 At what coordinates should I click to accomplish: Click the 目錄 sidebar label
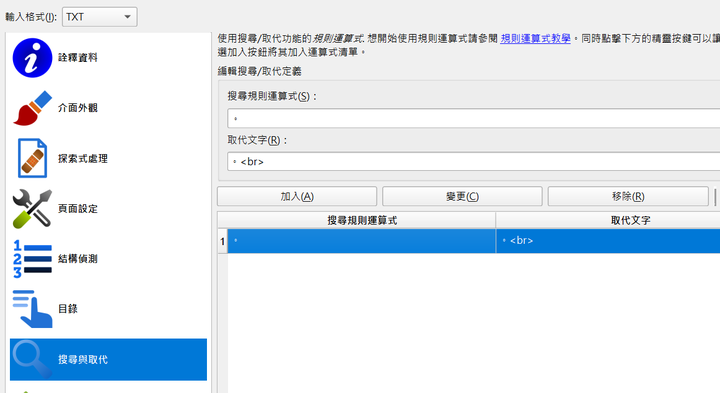68,309
